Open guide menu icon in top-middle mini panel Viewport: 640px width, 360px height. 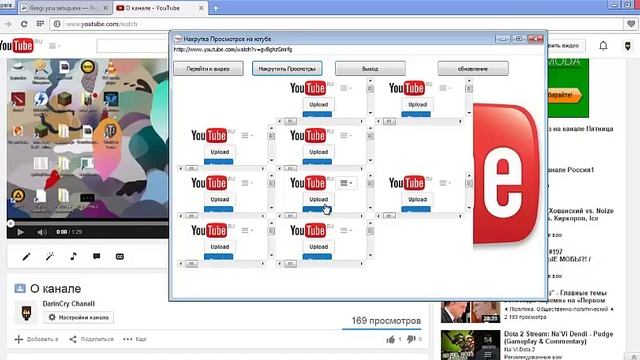(x=346, y=88)
